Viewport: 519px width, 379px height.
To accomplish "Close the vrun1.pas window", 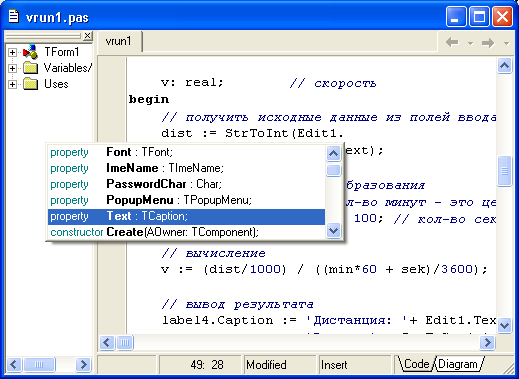I will 503,17.
